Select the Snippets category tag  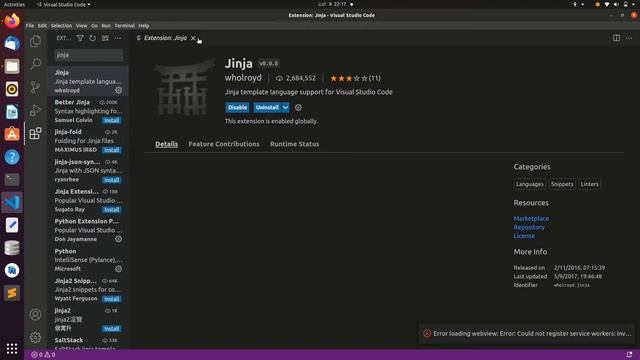562,184
